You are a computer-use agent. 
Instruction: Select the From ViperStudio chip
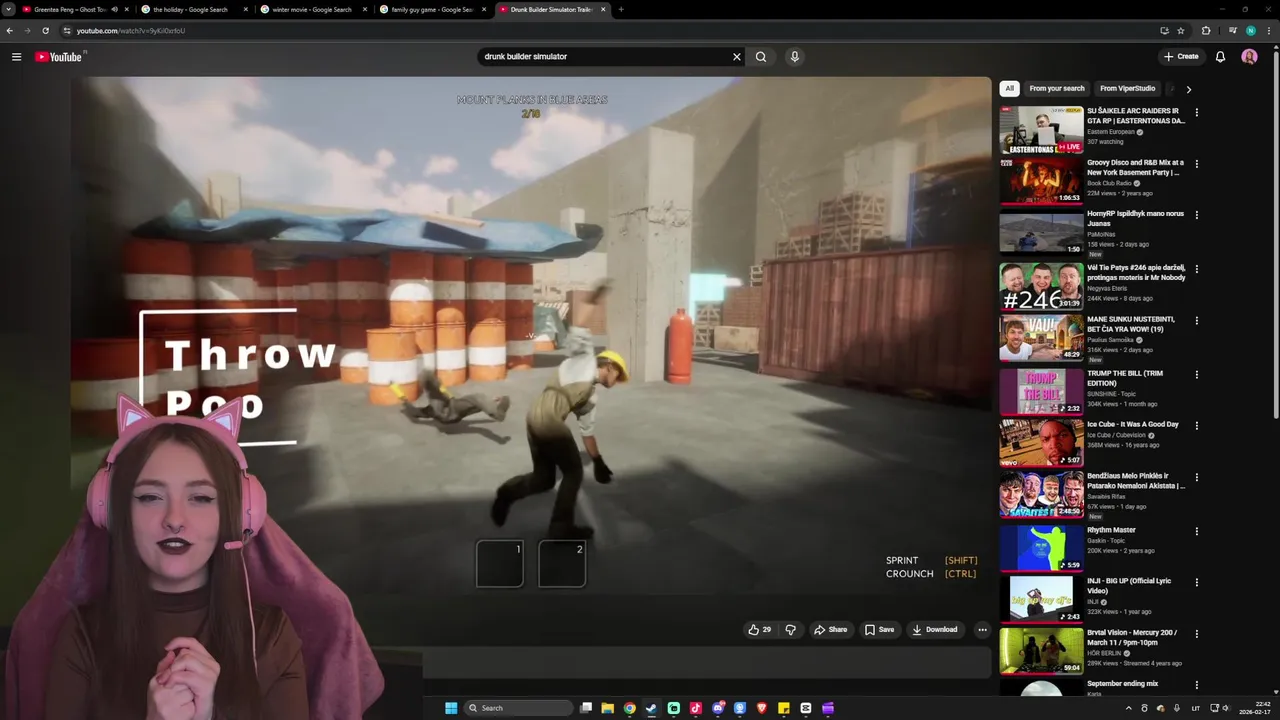1128,88
